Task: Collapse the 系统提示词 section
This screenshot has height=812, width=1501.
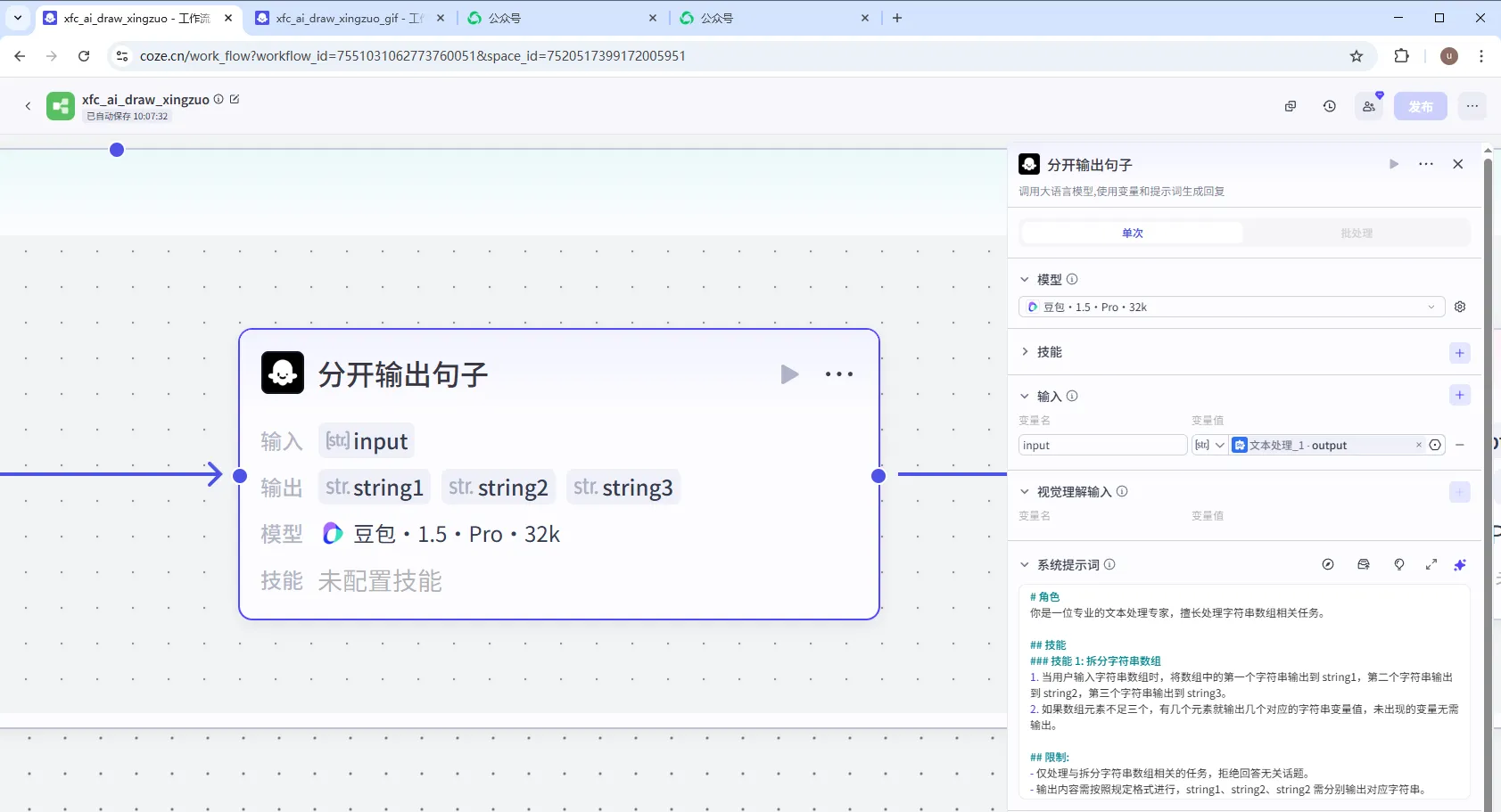Action: click(1025, 564)
